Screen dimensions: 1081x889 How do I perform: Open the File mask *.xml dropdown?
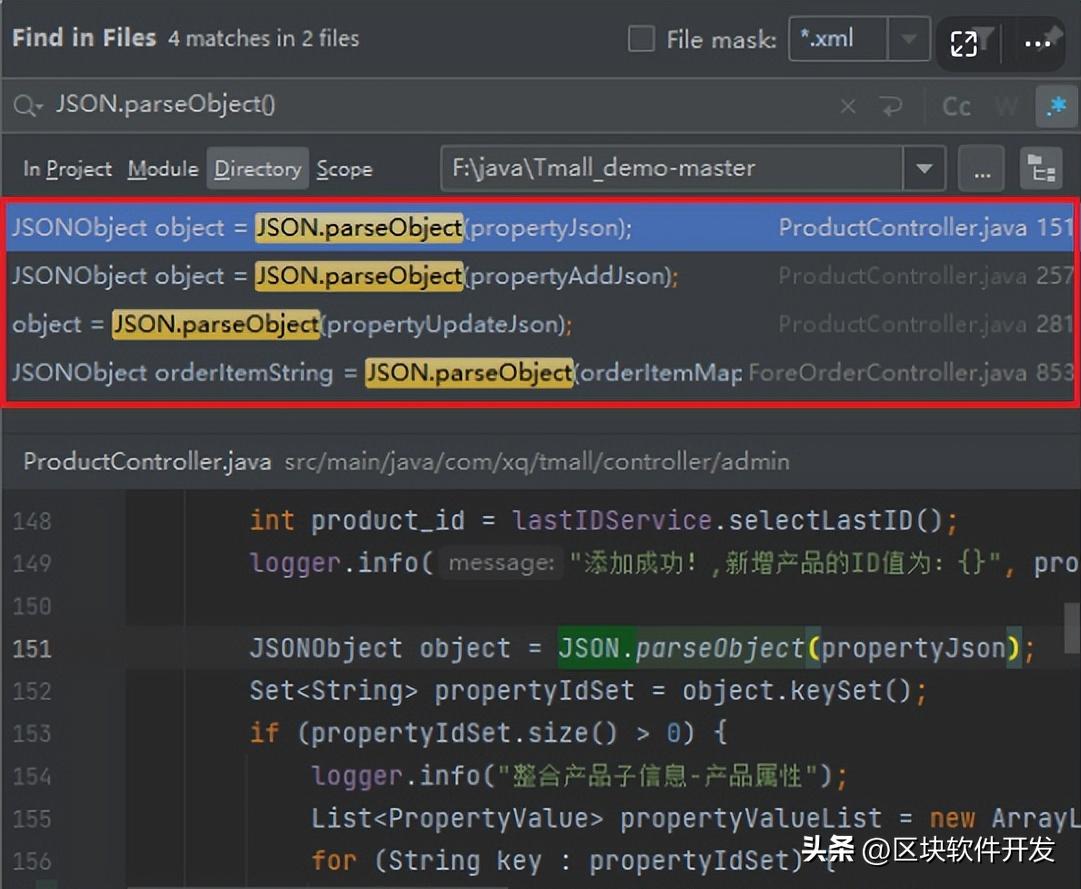(x=908, y=40)
